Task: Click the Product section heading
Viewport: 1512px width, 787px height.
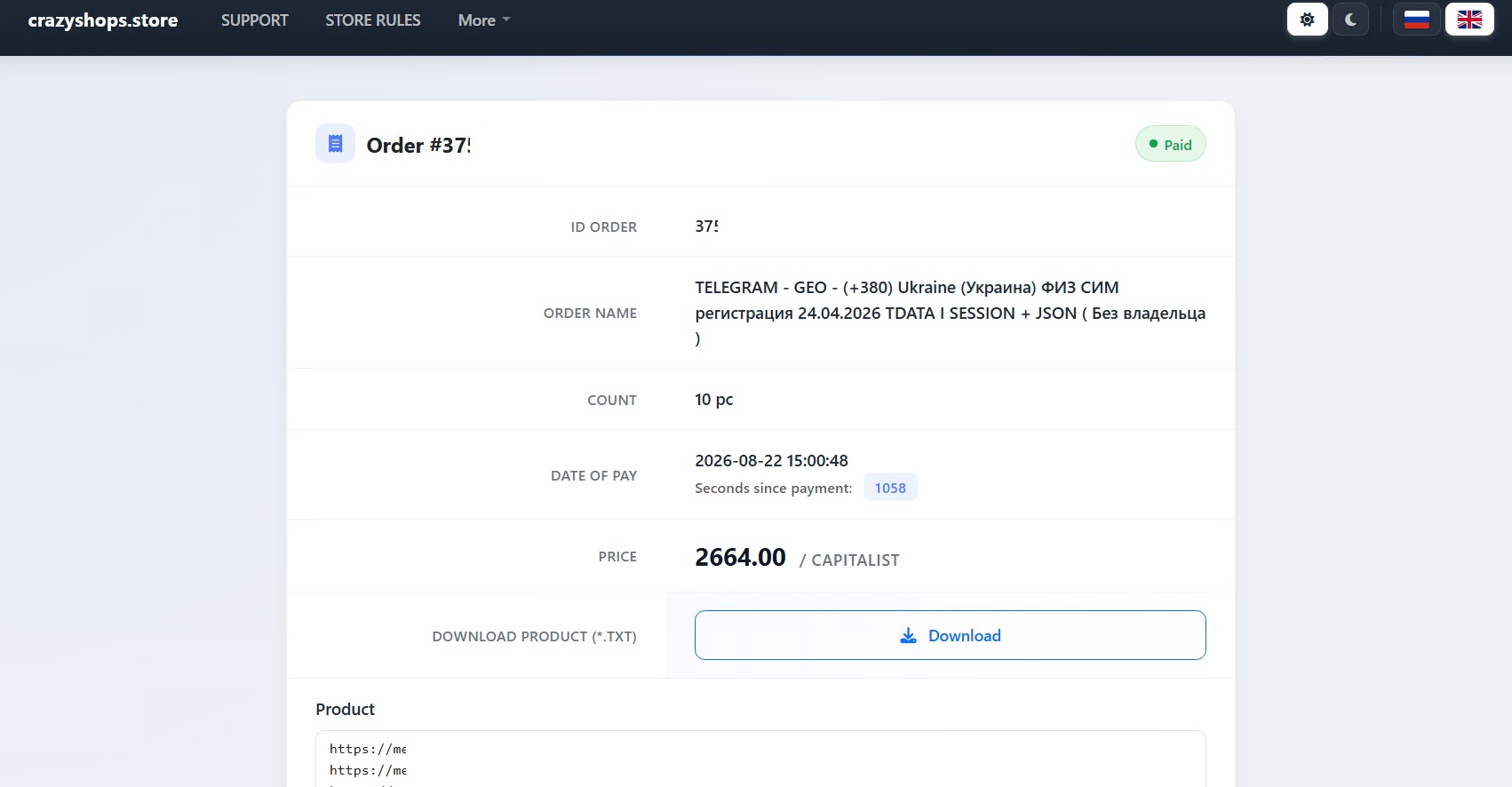Action: pos(345,710)
